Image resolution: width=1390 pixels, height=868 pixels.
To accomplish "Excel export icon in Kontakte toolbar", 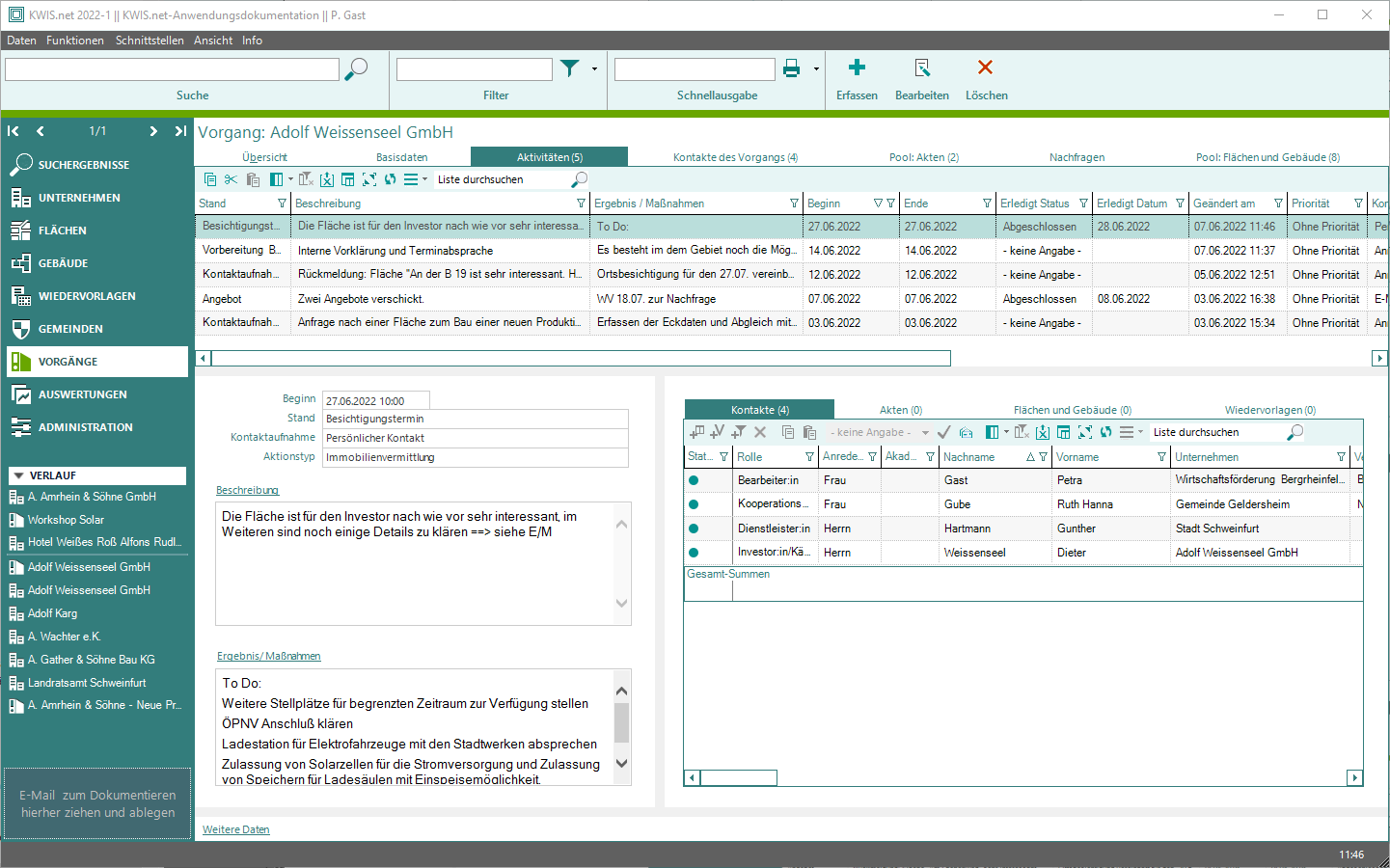I will (x=1043, y=432).
